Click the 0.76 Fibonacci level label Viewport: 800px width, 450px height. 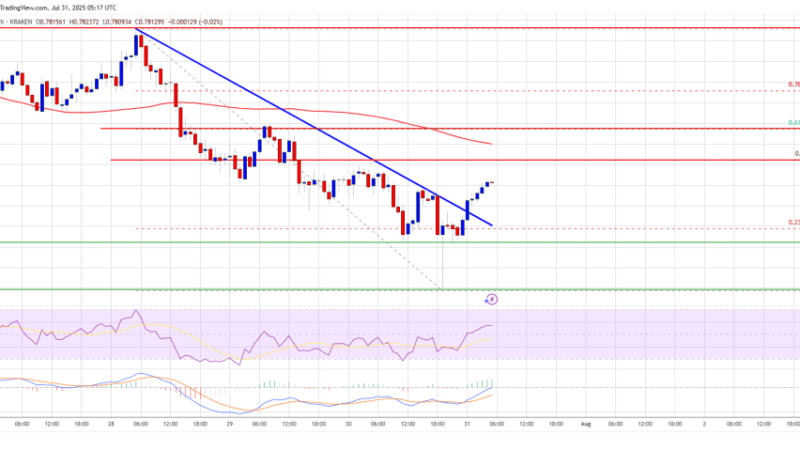pyautogui.click(x=794, y=85)
